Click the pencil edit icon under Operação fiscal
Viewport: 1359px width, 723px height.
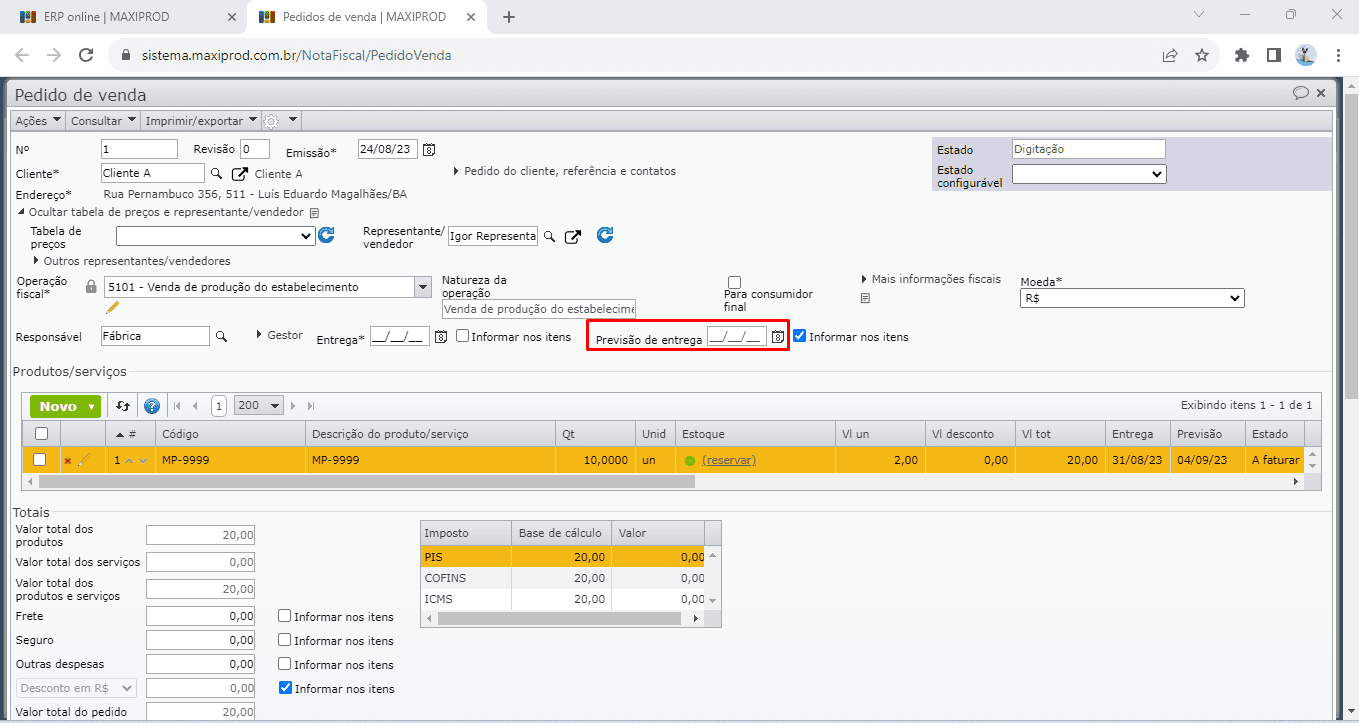(x=112, y=307)
